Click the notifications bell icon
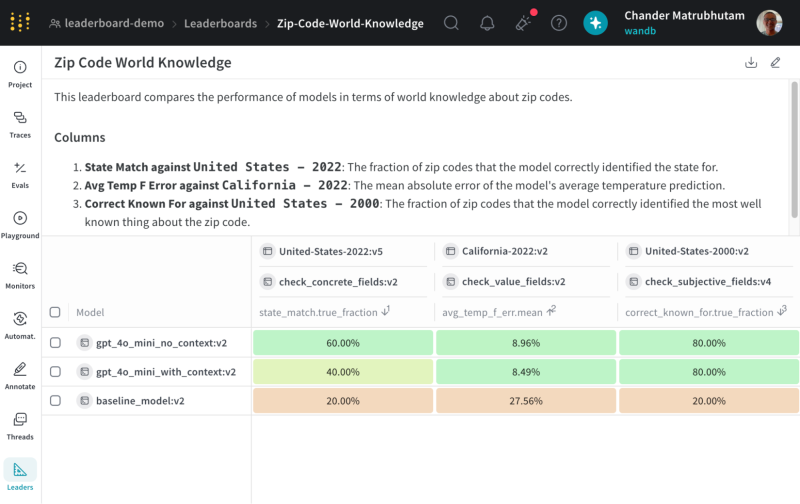The height and width of the screenshot is (504, 800). coord(487,23)
